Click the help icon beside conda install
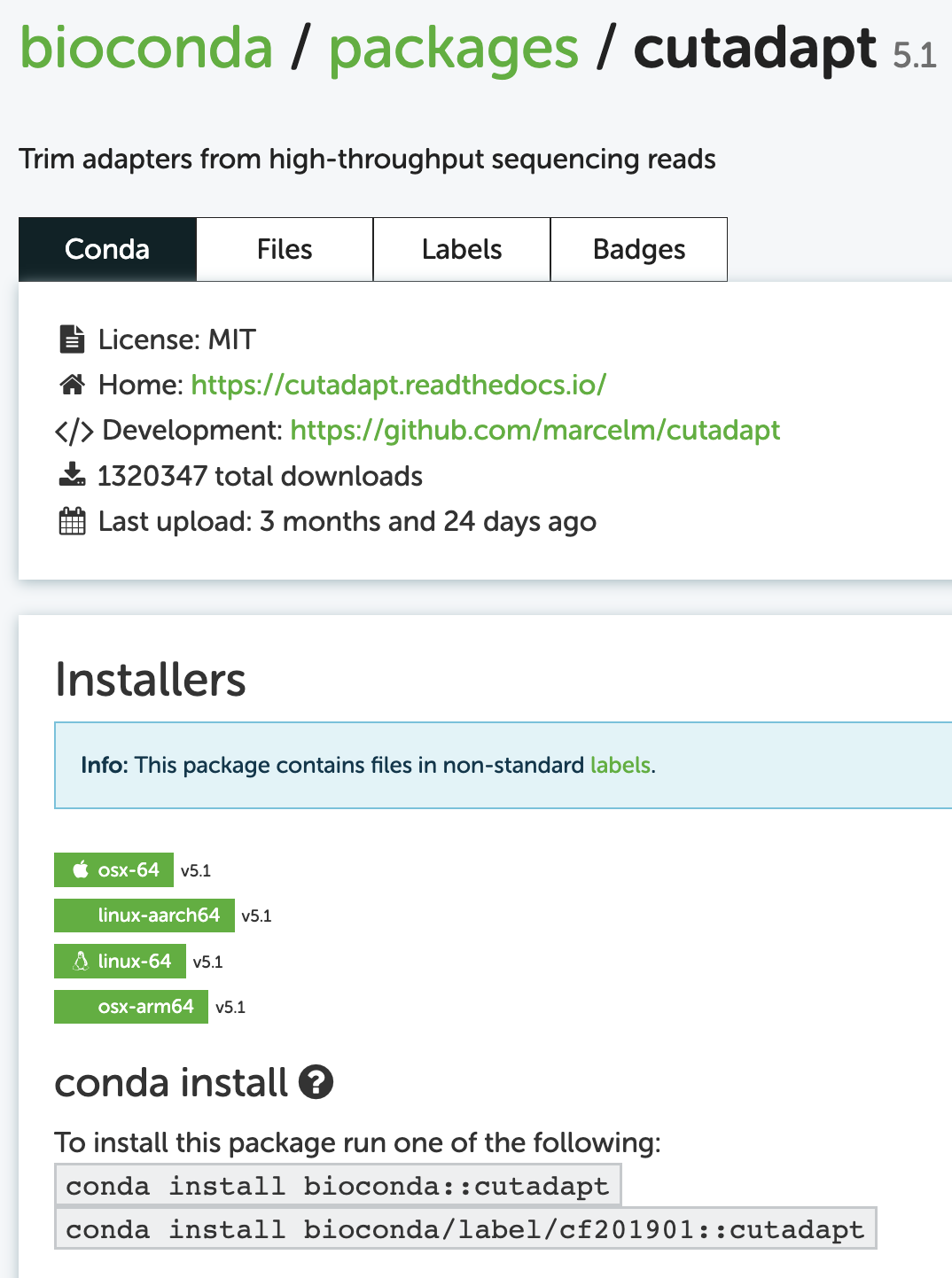 coord(316,1082)
